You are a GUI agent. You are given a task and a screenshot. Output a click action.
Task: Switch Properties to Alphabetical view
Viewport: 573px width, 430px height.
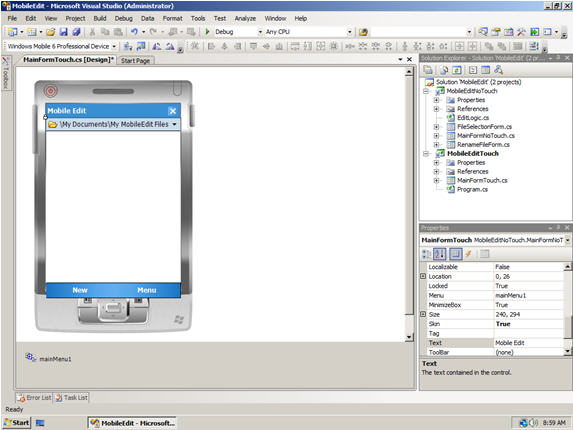point(440,254)
